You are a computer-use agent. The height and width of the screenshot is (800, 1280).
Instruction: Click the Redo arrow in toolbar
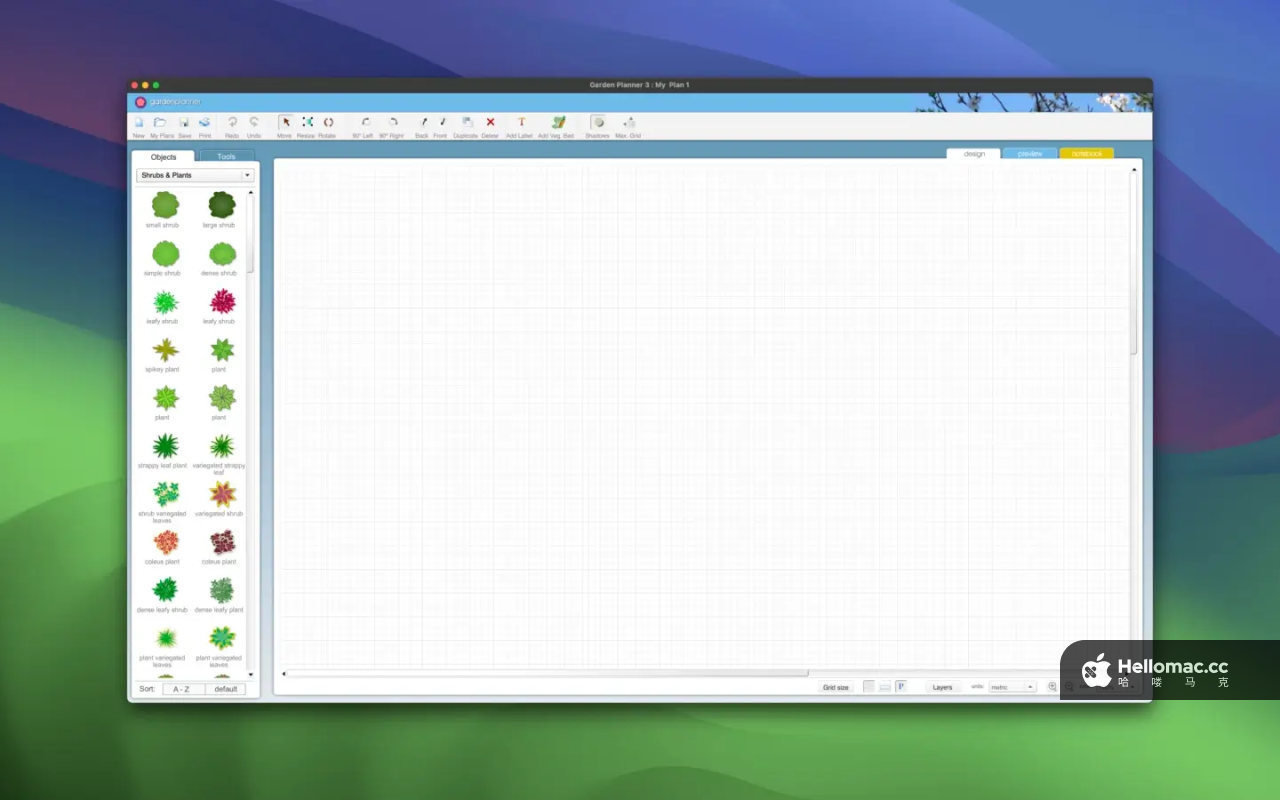point(232,122)
